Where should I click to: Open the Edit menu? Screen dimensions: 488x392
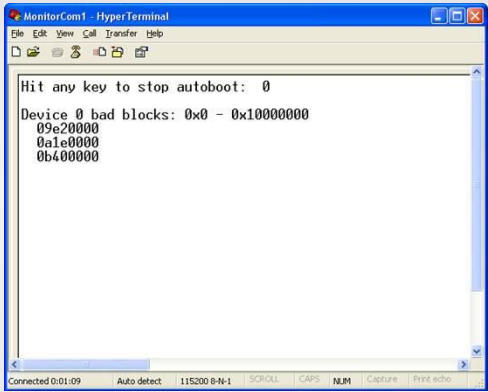pos(40,34)
